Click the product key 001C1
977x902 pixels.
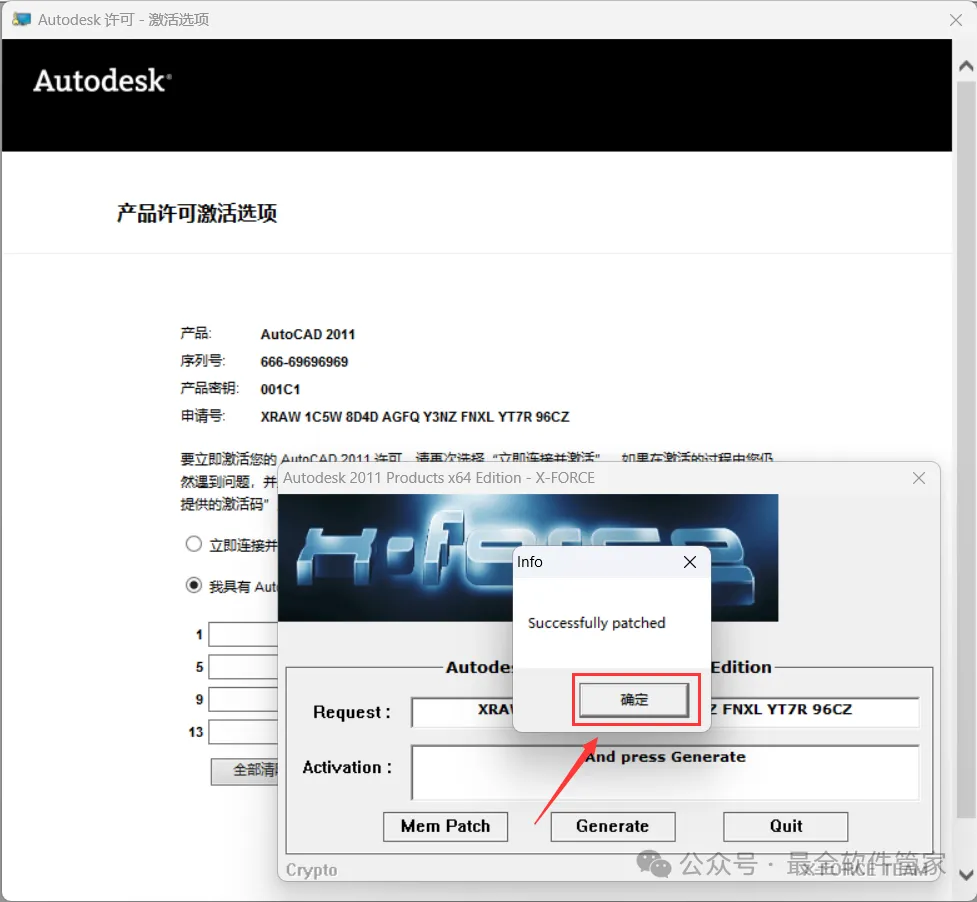[x=280, y=389]
